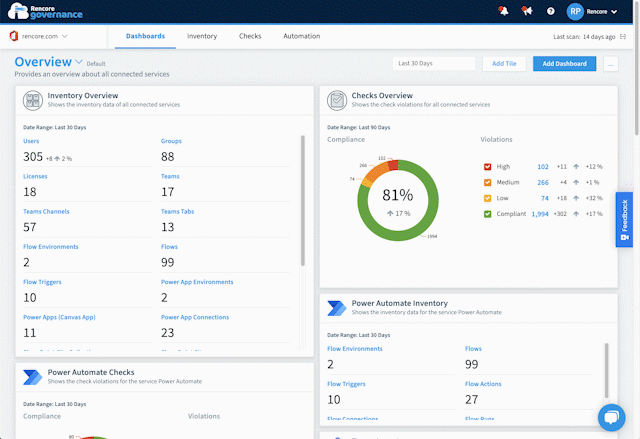640x439 pixels.
Task: Click the Power Automate Inventory tile scrollbar
Action: click(x=607, y=370)
